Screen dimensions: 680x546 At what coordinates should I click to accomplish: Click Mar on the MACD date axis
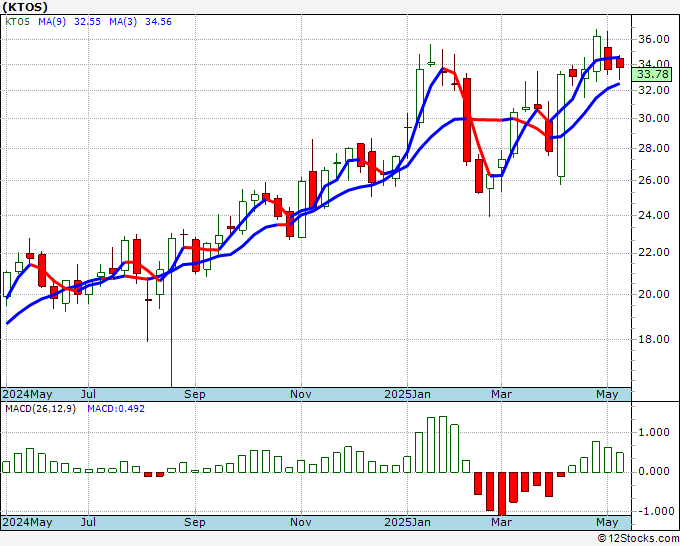tap(501, 522)
